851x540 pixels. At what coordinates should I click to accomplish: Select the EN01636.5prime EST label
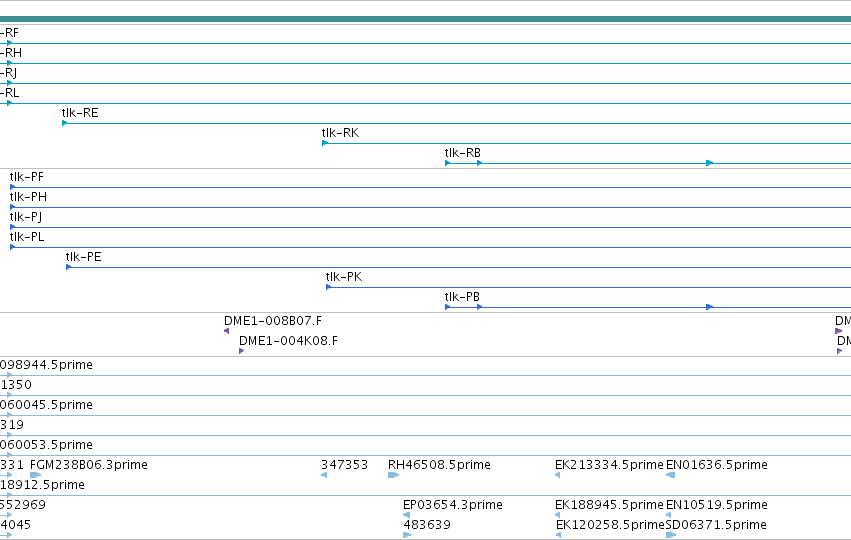717,465
